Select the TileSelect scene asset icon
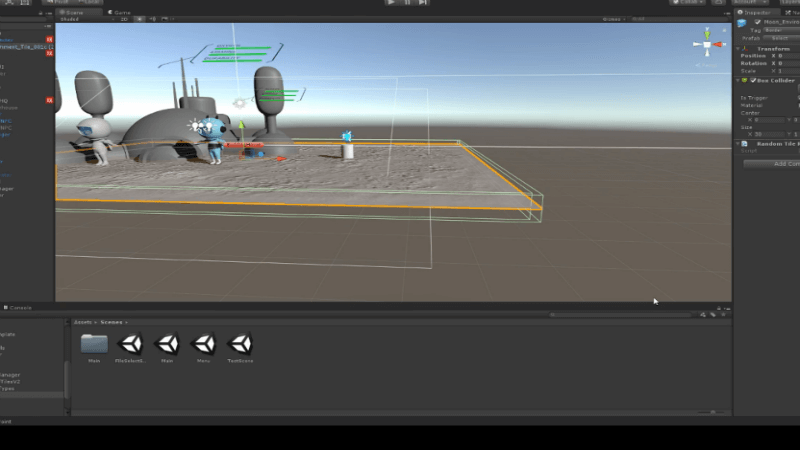 click(130, 344)
